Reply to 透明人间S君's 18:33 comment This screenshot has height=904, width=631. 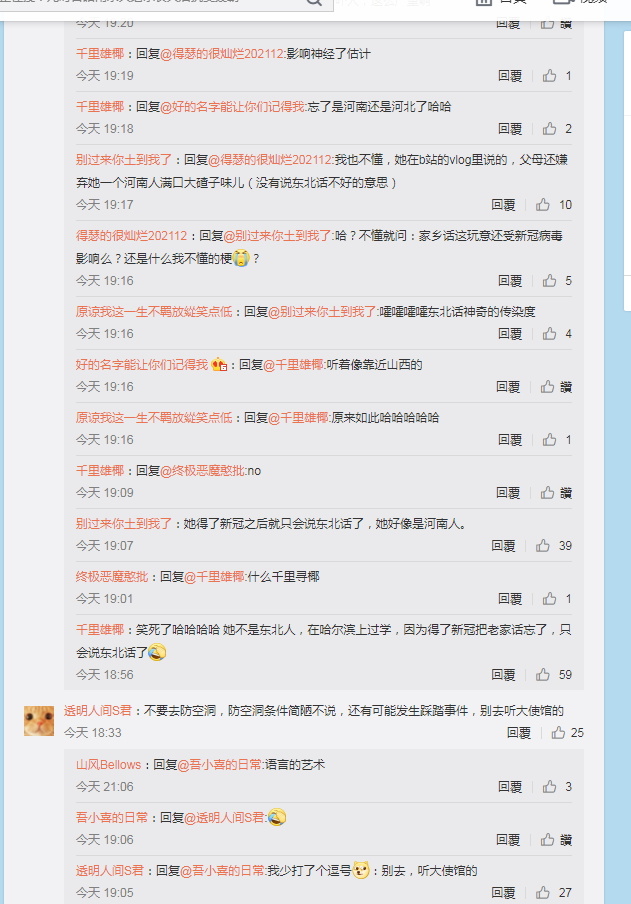point(518,732)
